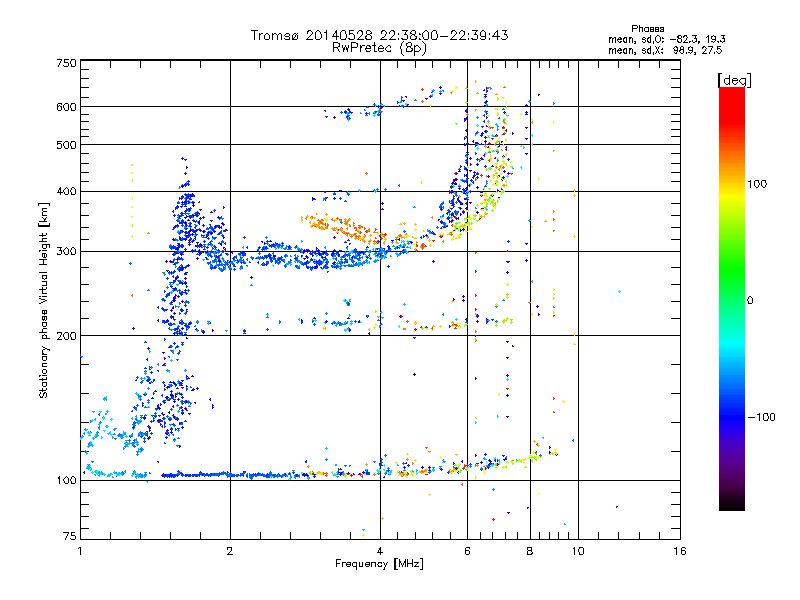Click the x-axis tick label '6'
The width and height of the screenshot is (800, 600).
coord(467,551)
